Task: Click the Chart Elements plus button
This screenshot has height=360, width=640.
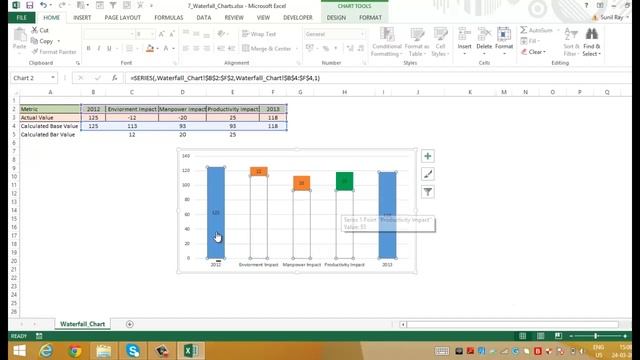Action: tap(427, 156)
